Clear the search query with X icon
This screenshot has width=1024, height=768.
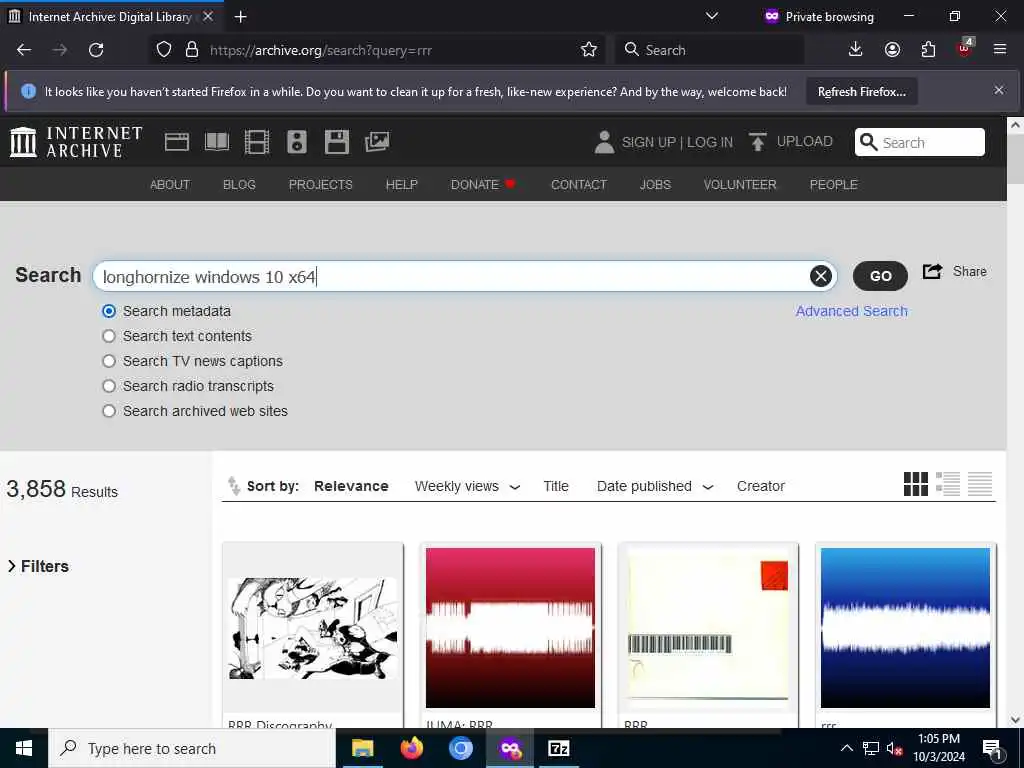821,276
